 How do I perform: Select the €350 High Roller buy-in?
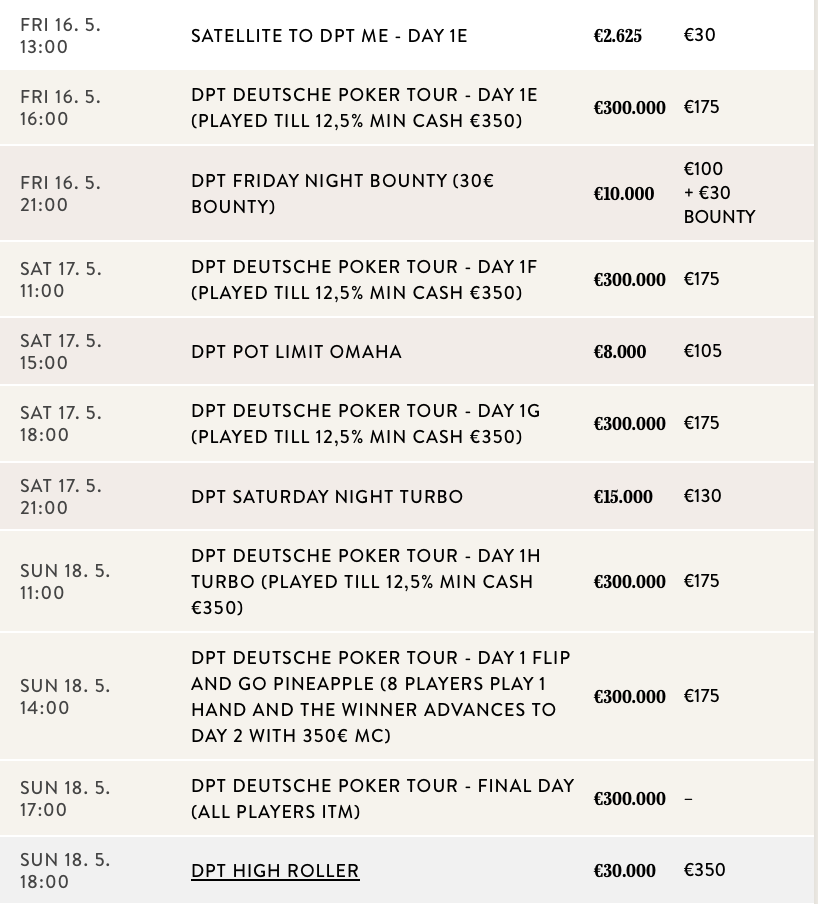point(704,870)
